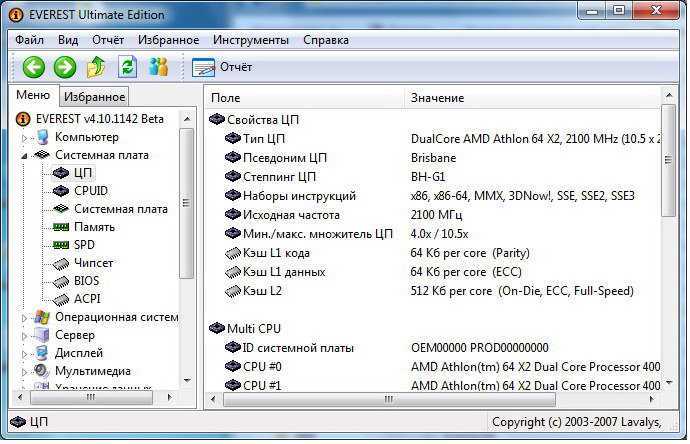The height and width of the screenshot is (444, 690).
Task: Open the Справка menu
Action: [x=326, y=40]
